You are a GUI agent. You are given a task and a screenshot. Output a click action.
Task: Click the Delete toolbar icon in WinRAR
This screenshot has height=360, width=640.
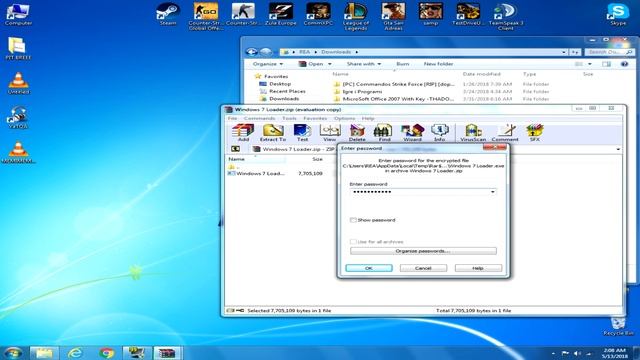(357, 133)
